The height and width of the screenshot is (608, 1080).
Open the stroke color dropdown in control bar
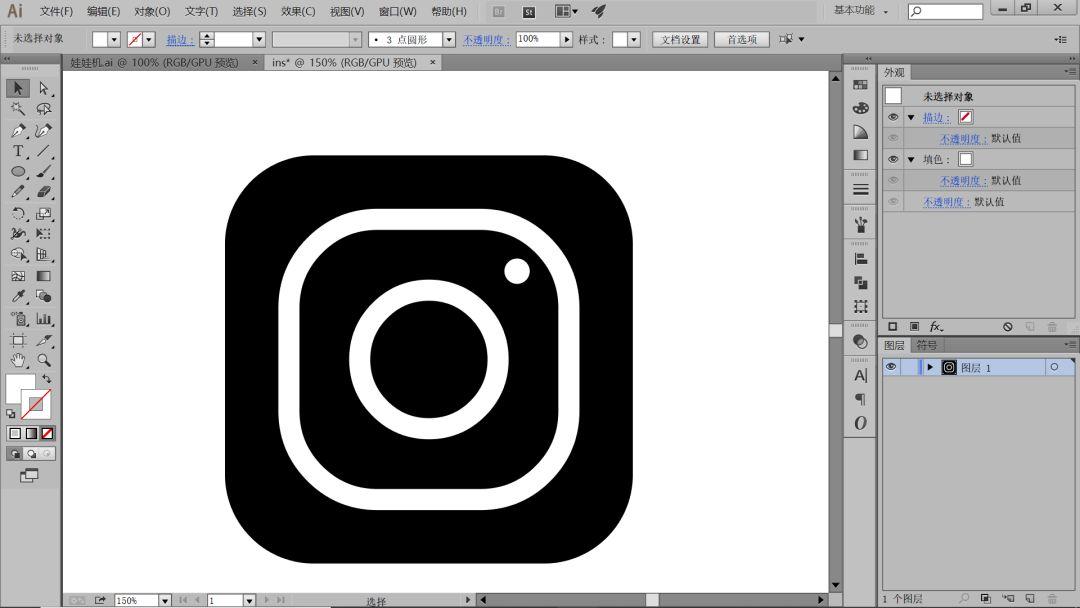click(x=149, y=39)
